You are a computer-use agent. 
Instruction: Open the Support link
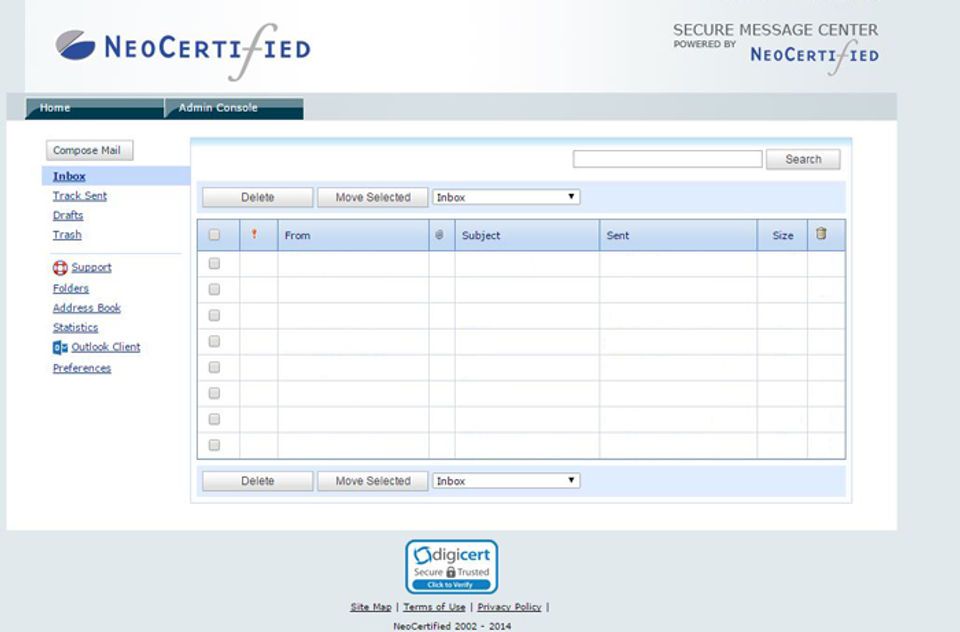pos(91,268)
